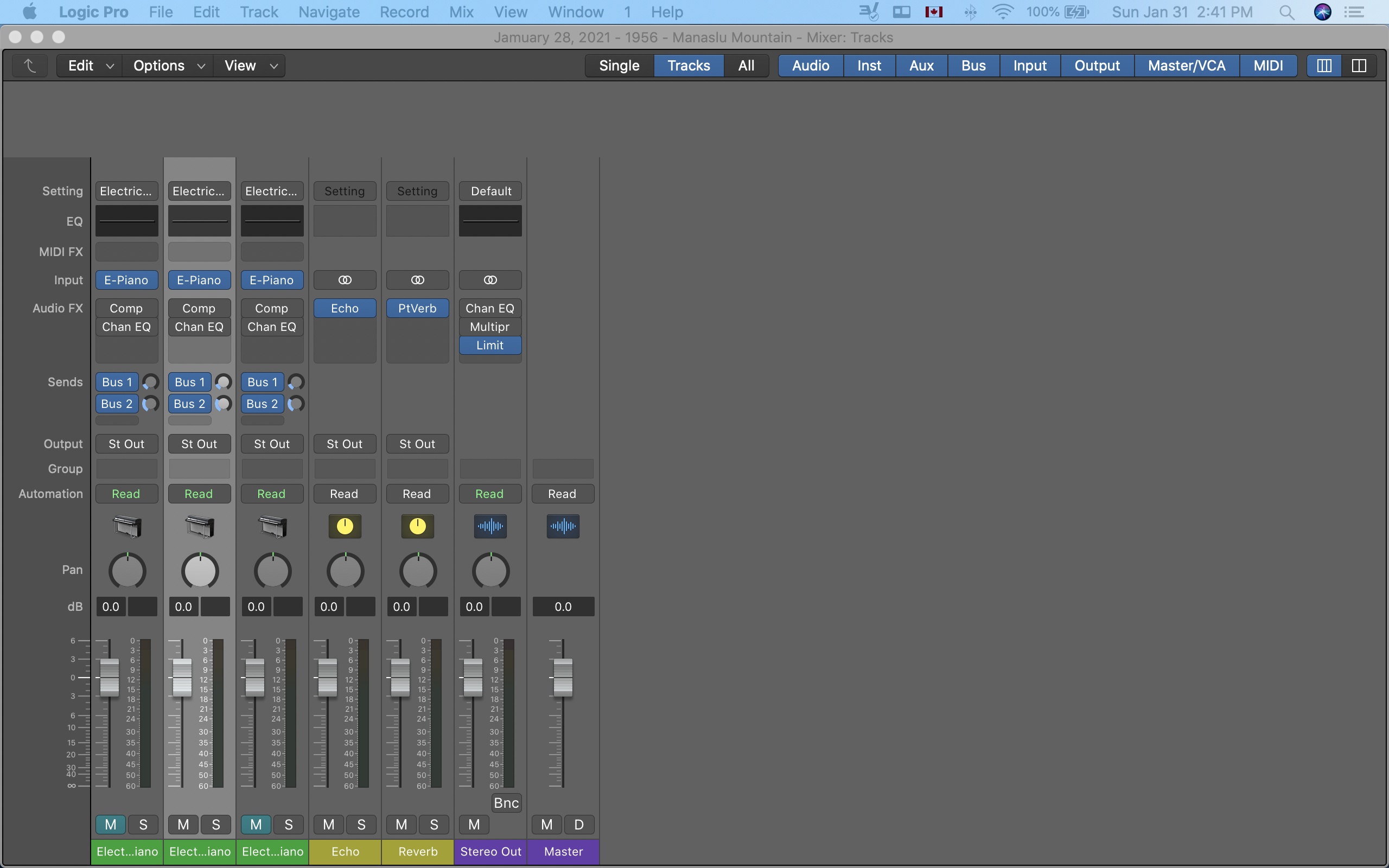
Task: Click the stereo format icon on Reverb input slot
Action: click(x=418, y=280)
